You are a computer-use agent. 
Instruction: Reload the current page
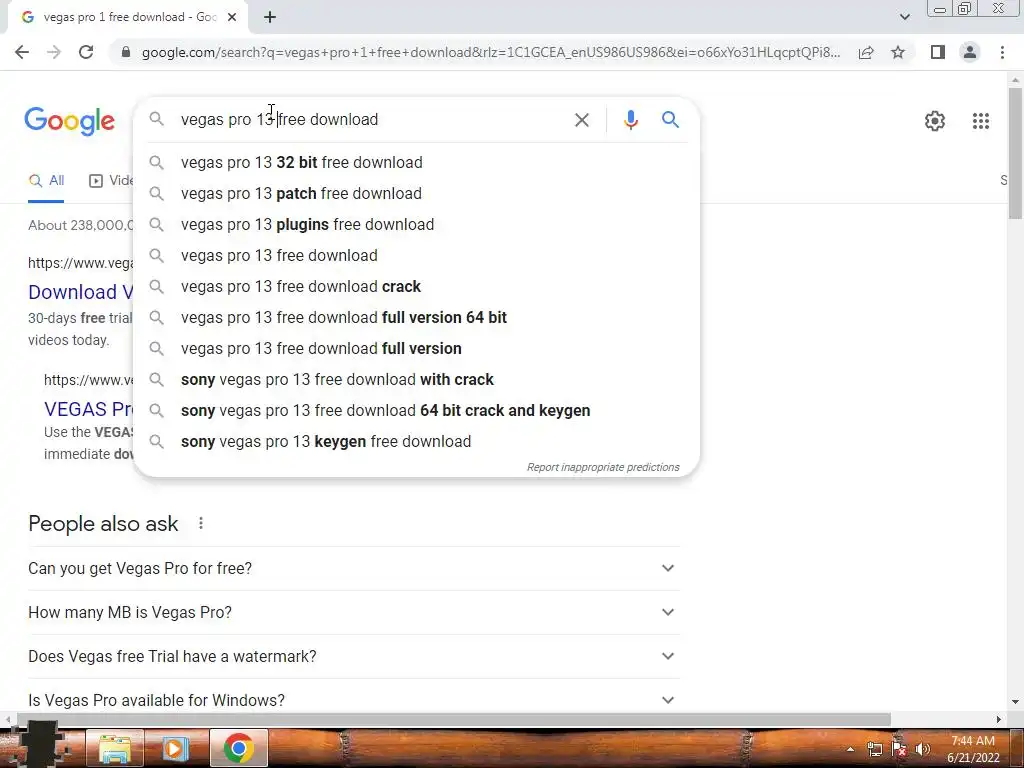tap(86, 52)
